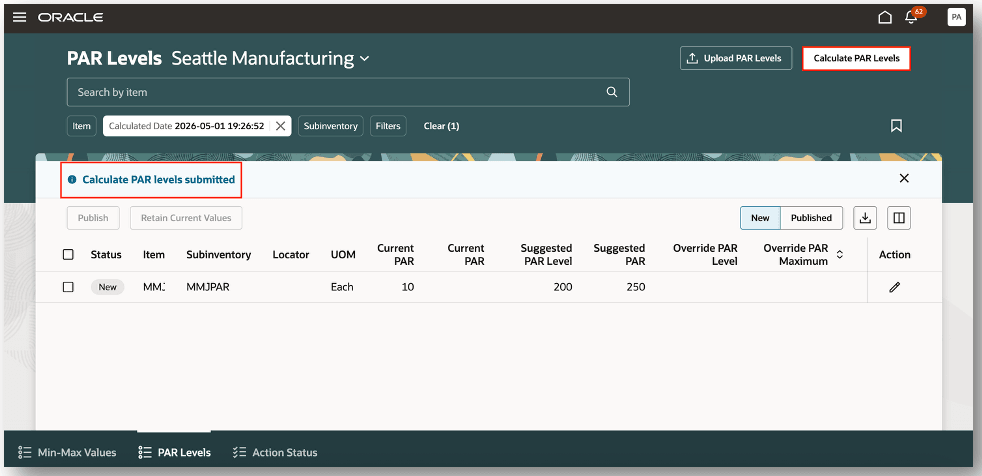Viewport: 982px width, 476px height.
Task: Click the Upload PAR Levels button
Action: 736,58
